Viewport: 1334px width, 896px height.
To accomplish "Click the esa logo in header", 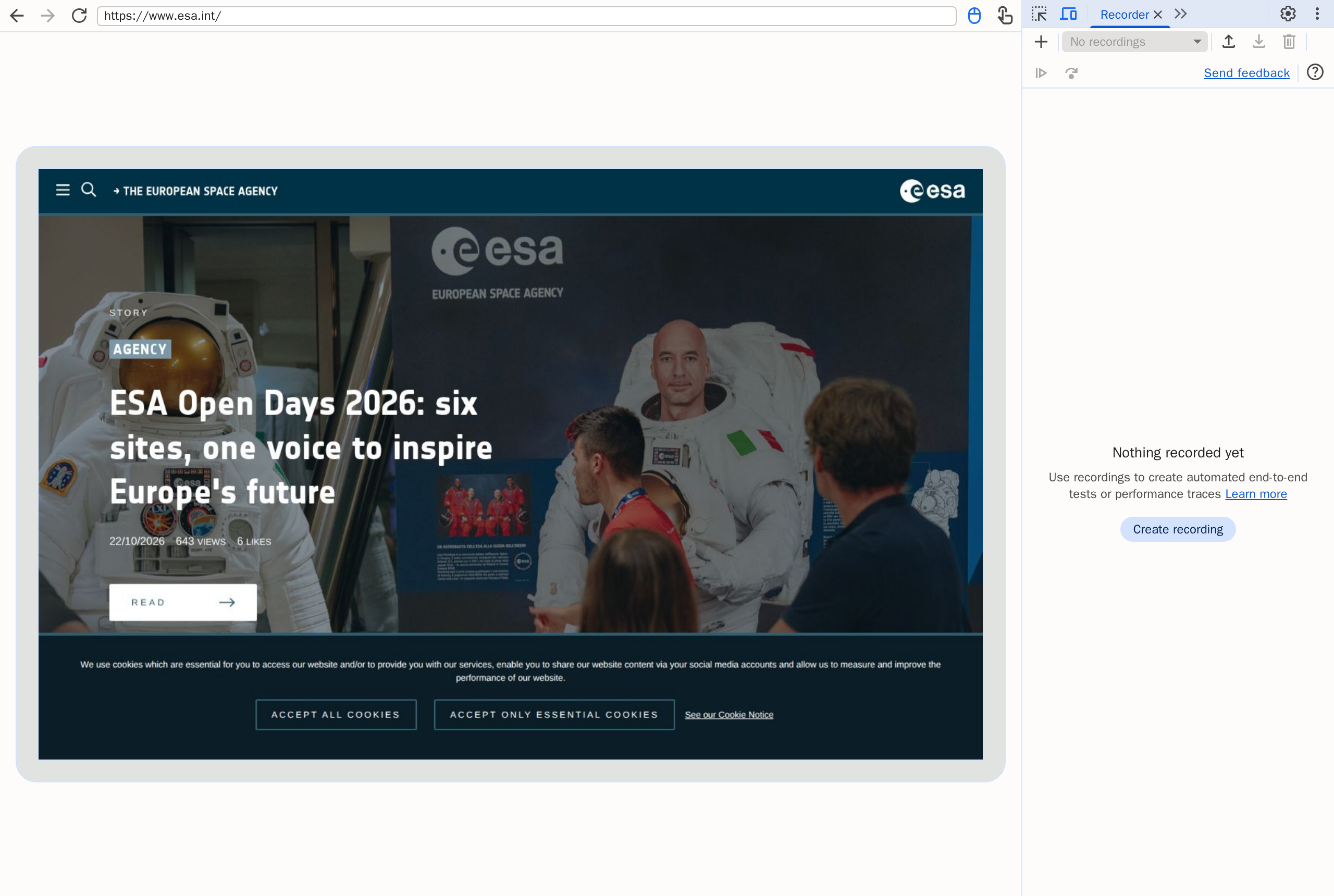I will [x=932, y=191].
